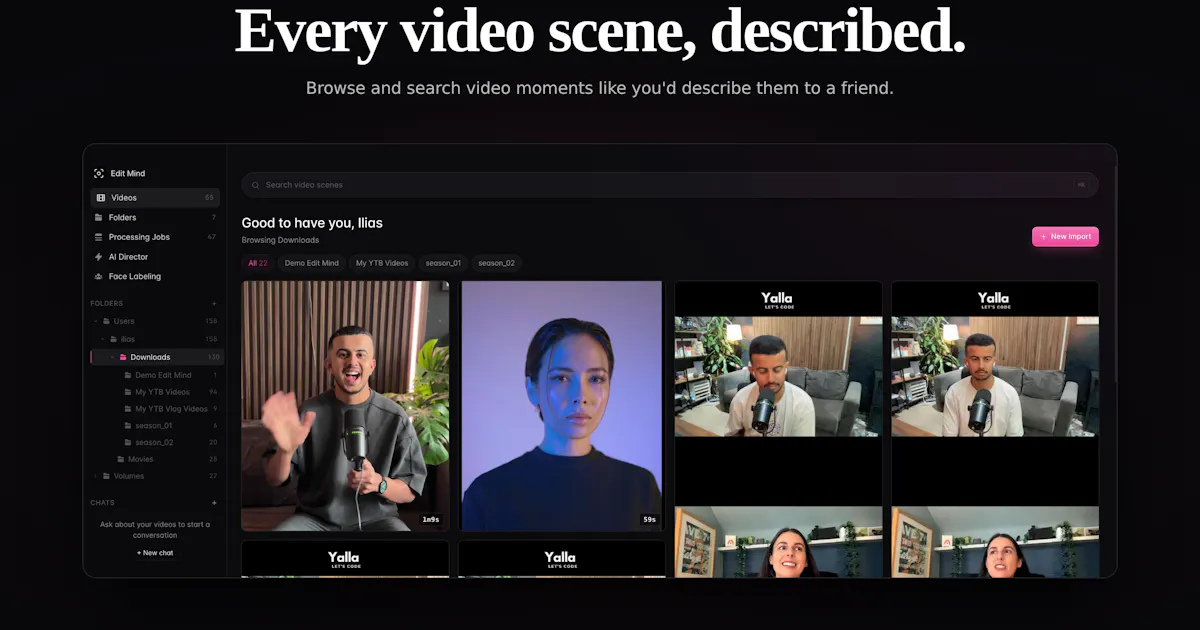The width and height of the screenshot is (1200, 630).
Task: Collapse the Ilias tree node
Action: (104, 339)
